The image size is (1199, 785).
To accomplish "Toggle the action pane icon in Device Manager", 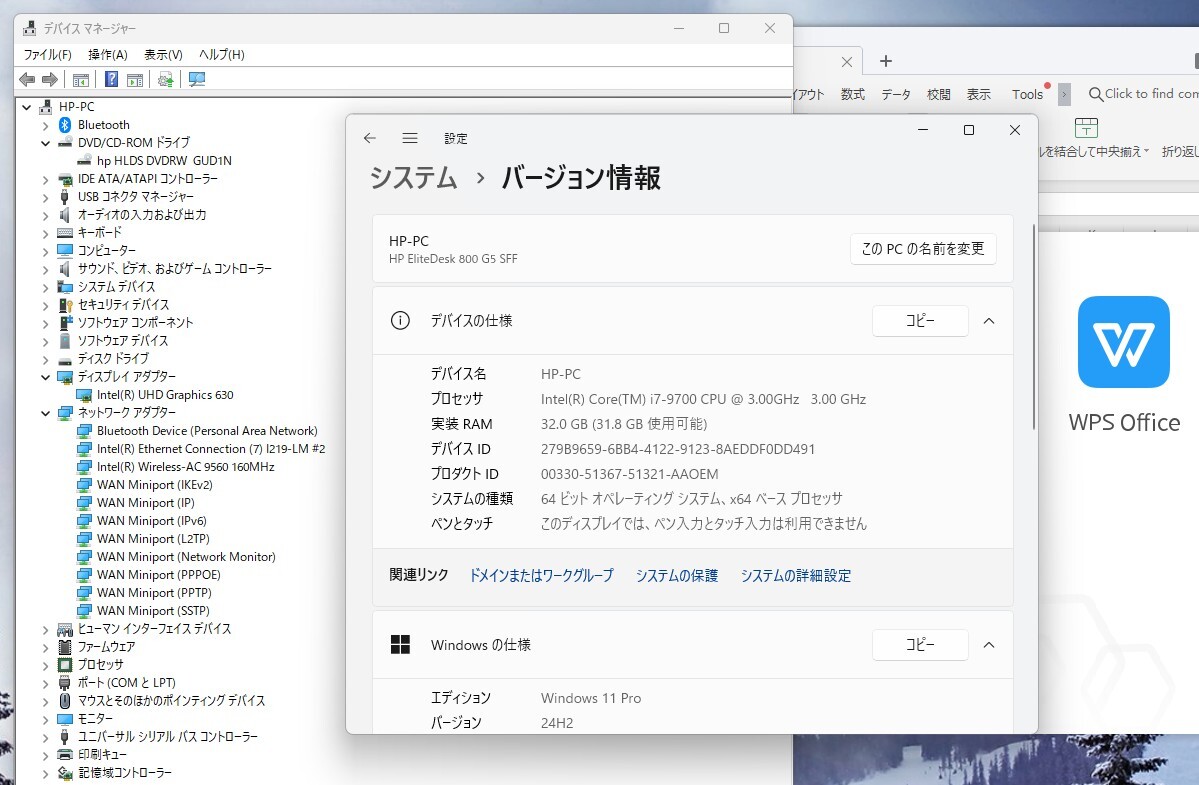I will pos(135,79).
